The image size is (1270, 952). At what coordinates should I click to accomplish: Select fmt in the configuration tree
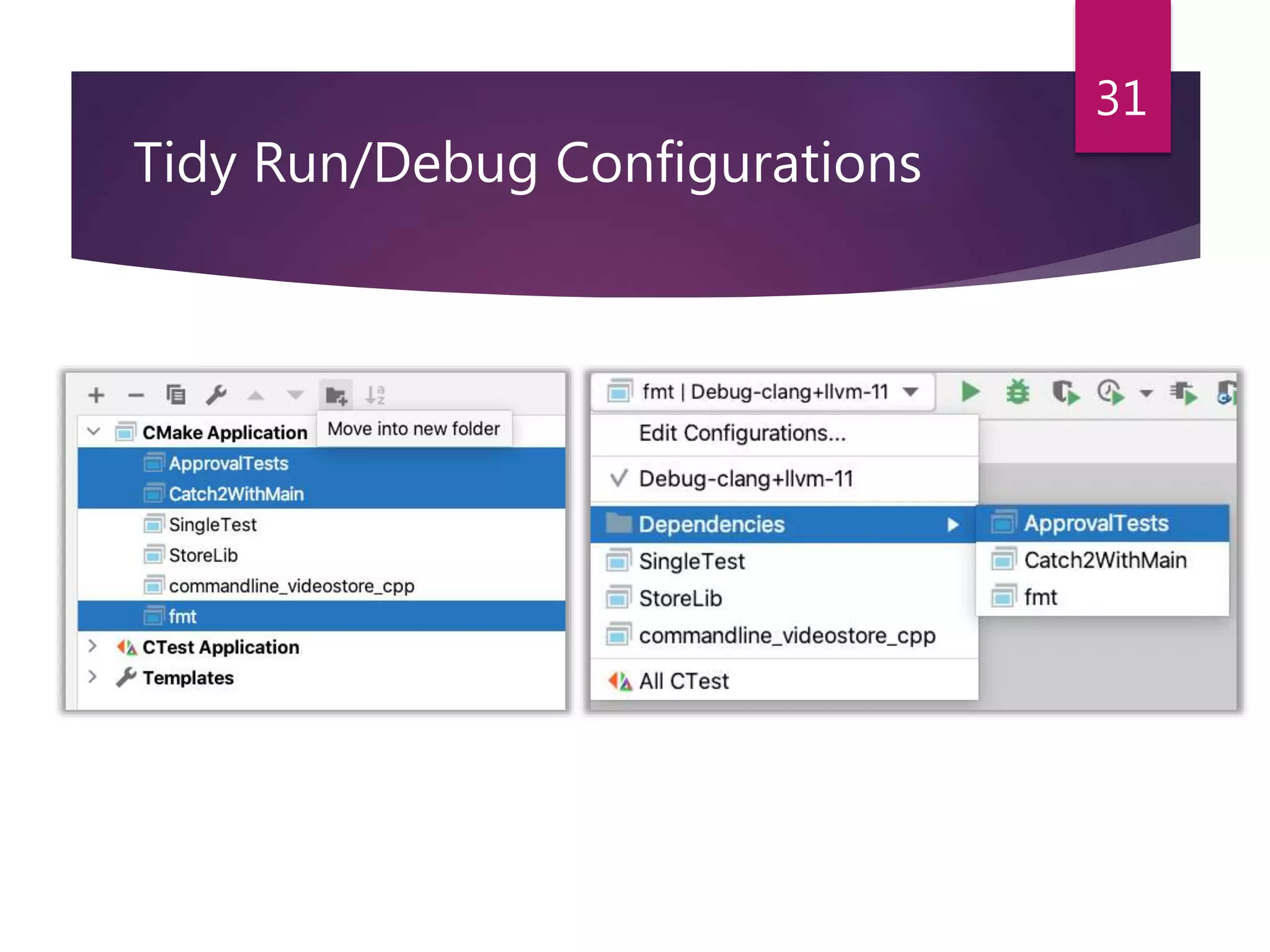click(x=321, y=616)
